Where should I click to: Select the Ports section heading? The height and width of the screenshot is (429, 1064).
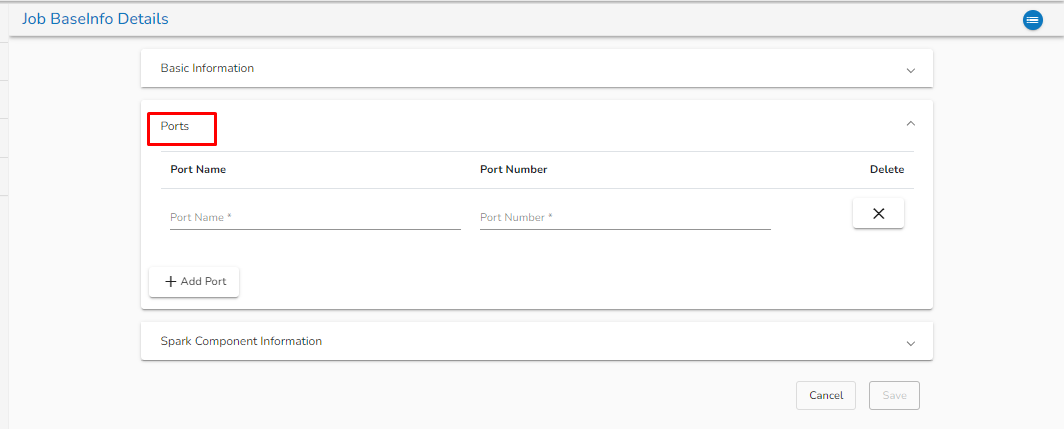click(175, 127)
